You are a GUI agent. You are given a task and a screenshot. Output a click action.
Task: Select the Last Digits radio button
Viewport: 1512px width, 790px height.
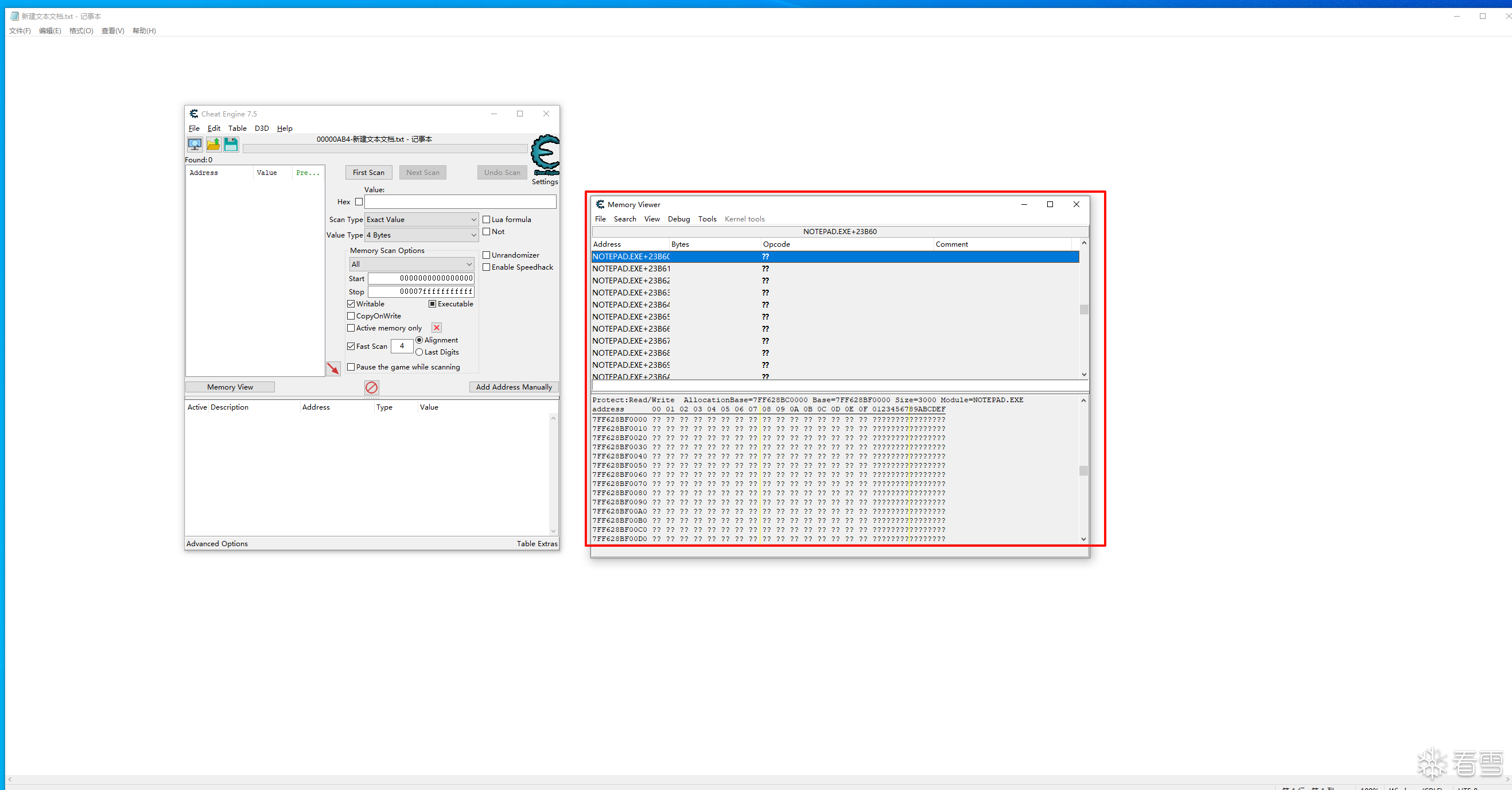[x=419, y=352]
